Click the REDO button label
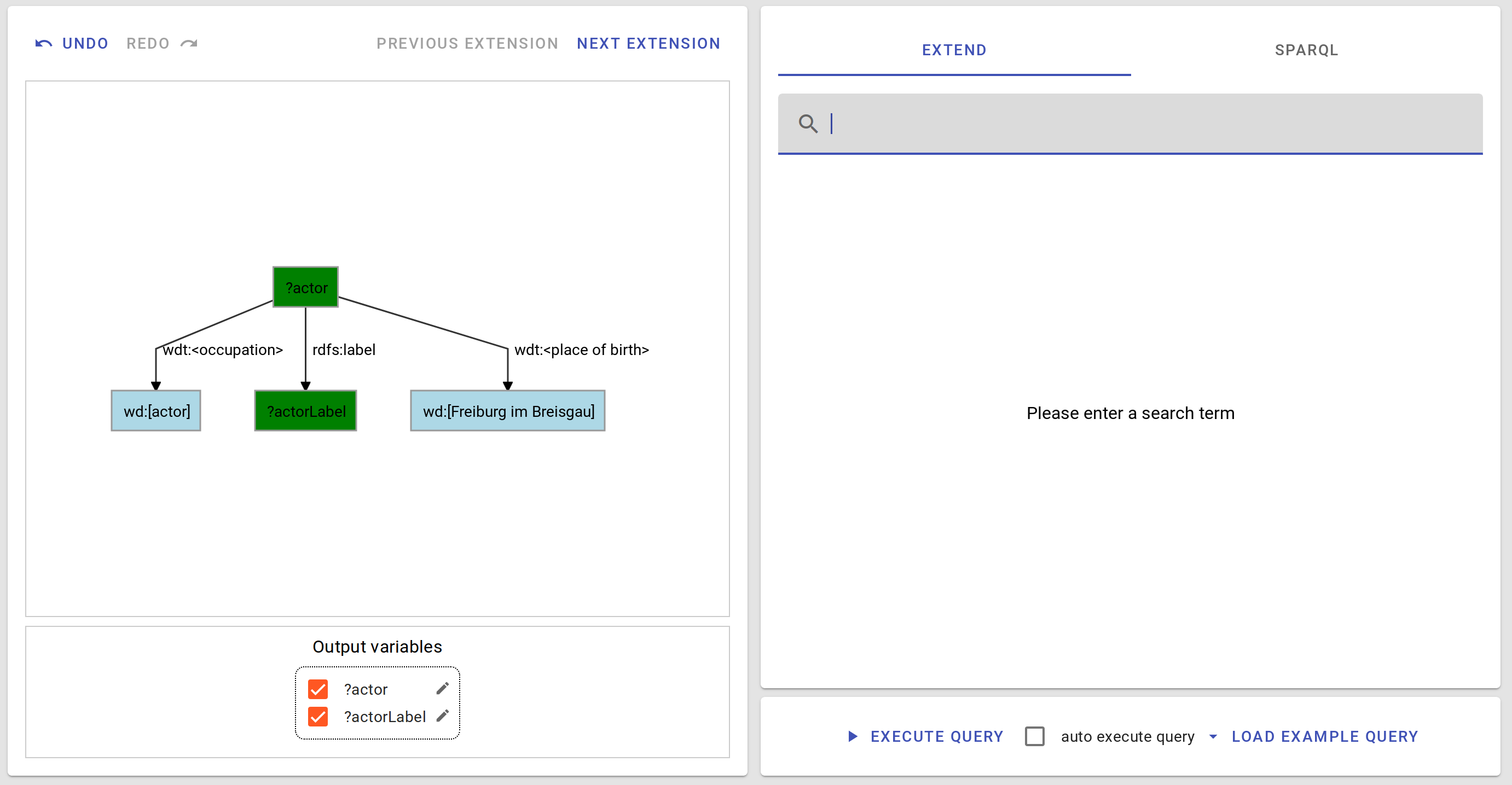The image size is (1512, 785). click(x=148, y=43)
